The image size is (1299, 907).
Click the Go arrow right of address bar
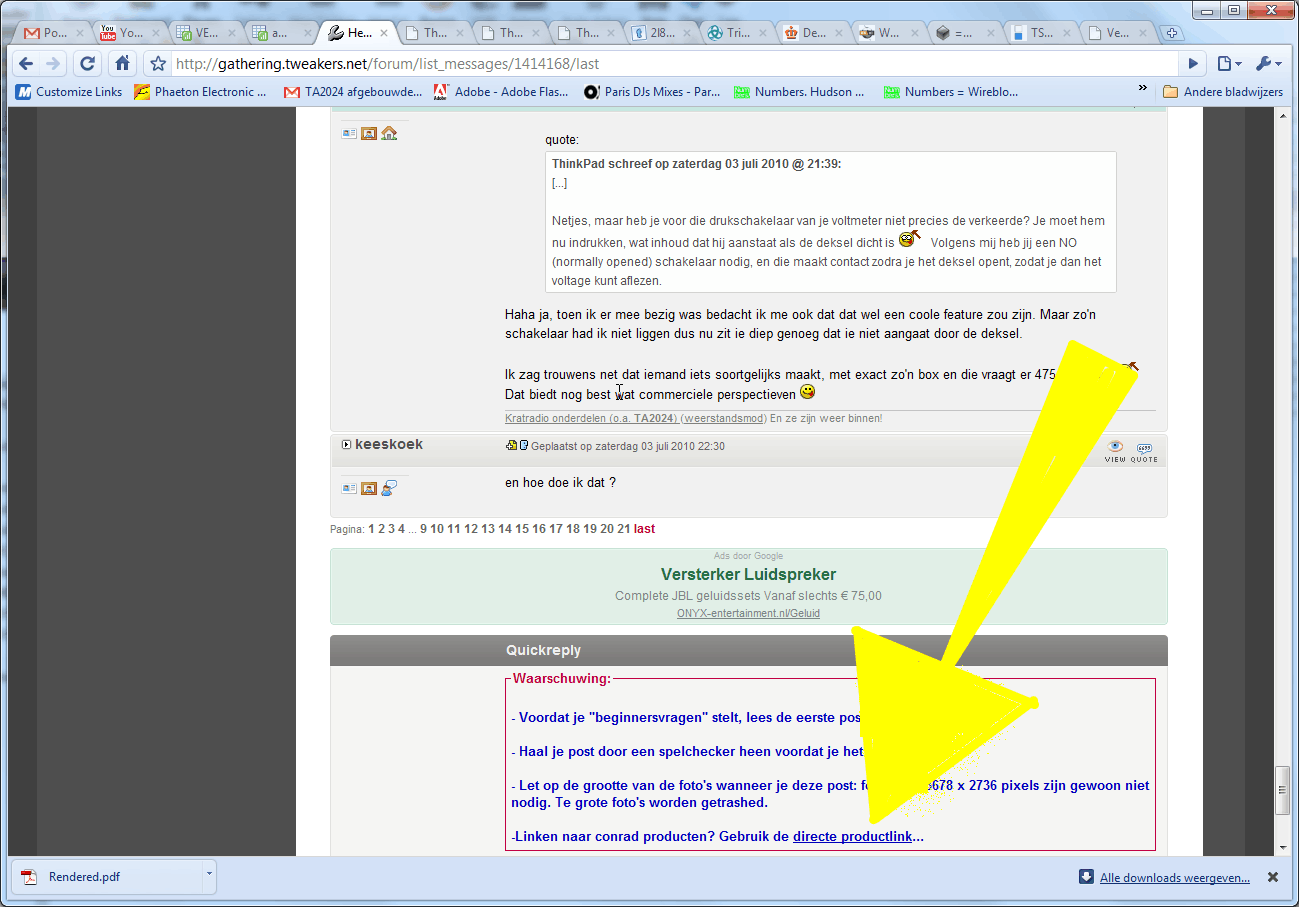[x=1193, y=64]
